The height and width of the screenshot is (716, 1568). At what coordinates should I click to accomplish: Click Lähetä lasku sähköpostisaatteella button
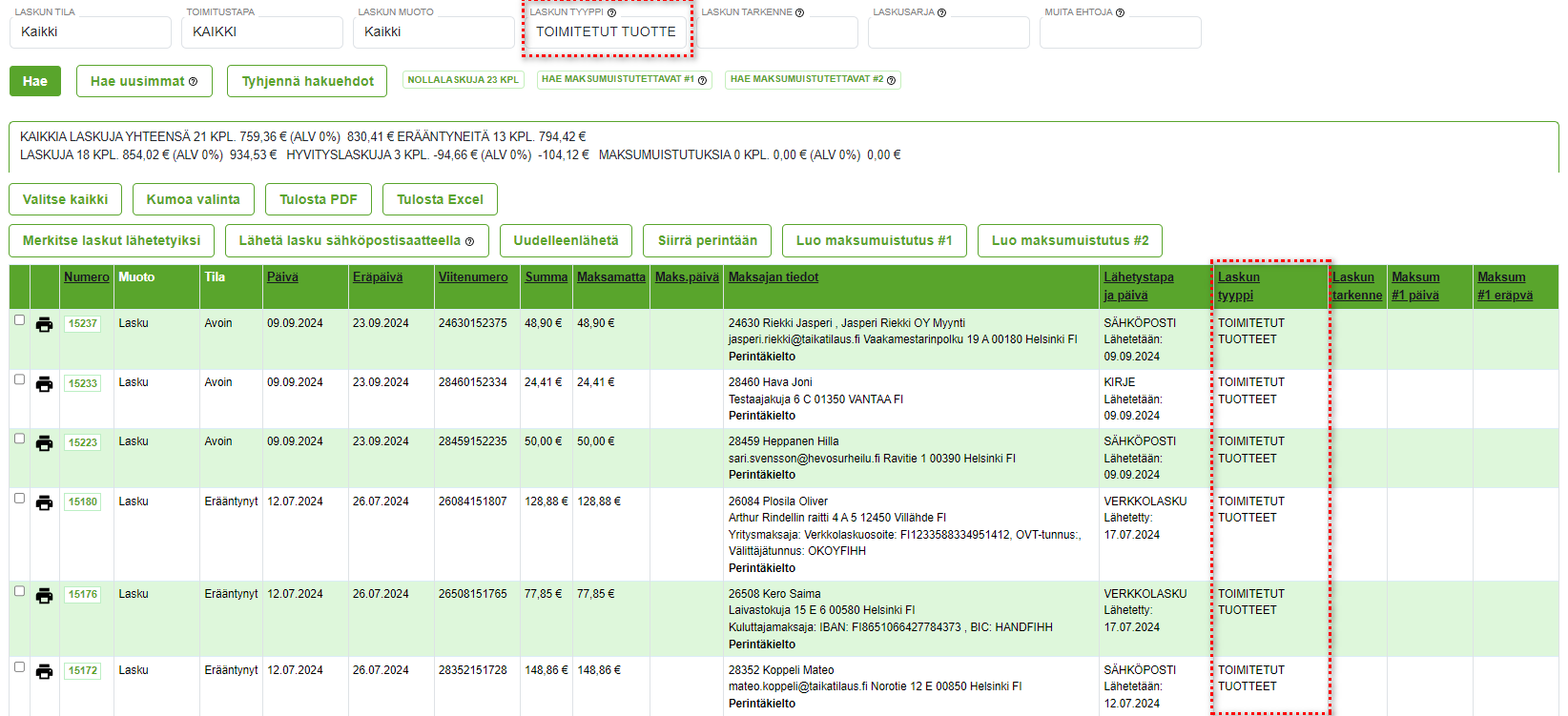(x=357, y=240)
